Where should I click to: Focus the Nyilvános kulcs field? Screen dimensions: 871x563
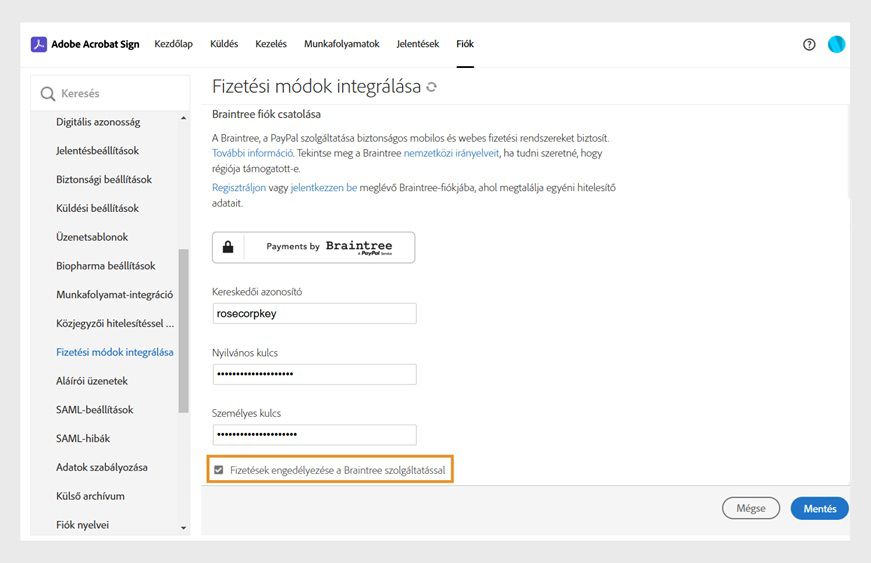coord(314,374)
